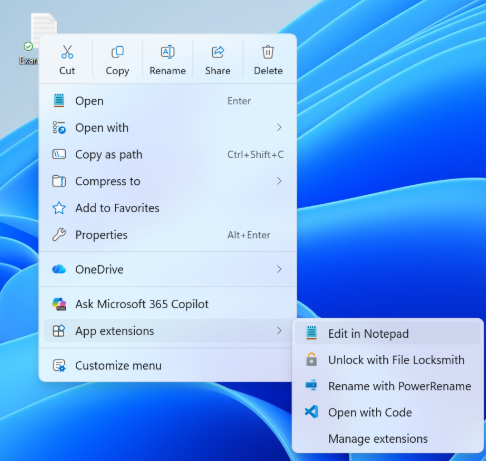Click the Share text label

[218, 71]
